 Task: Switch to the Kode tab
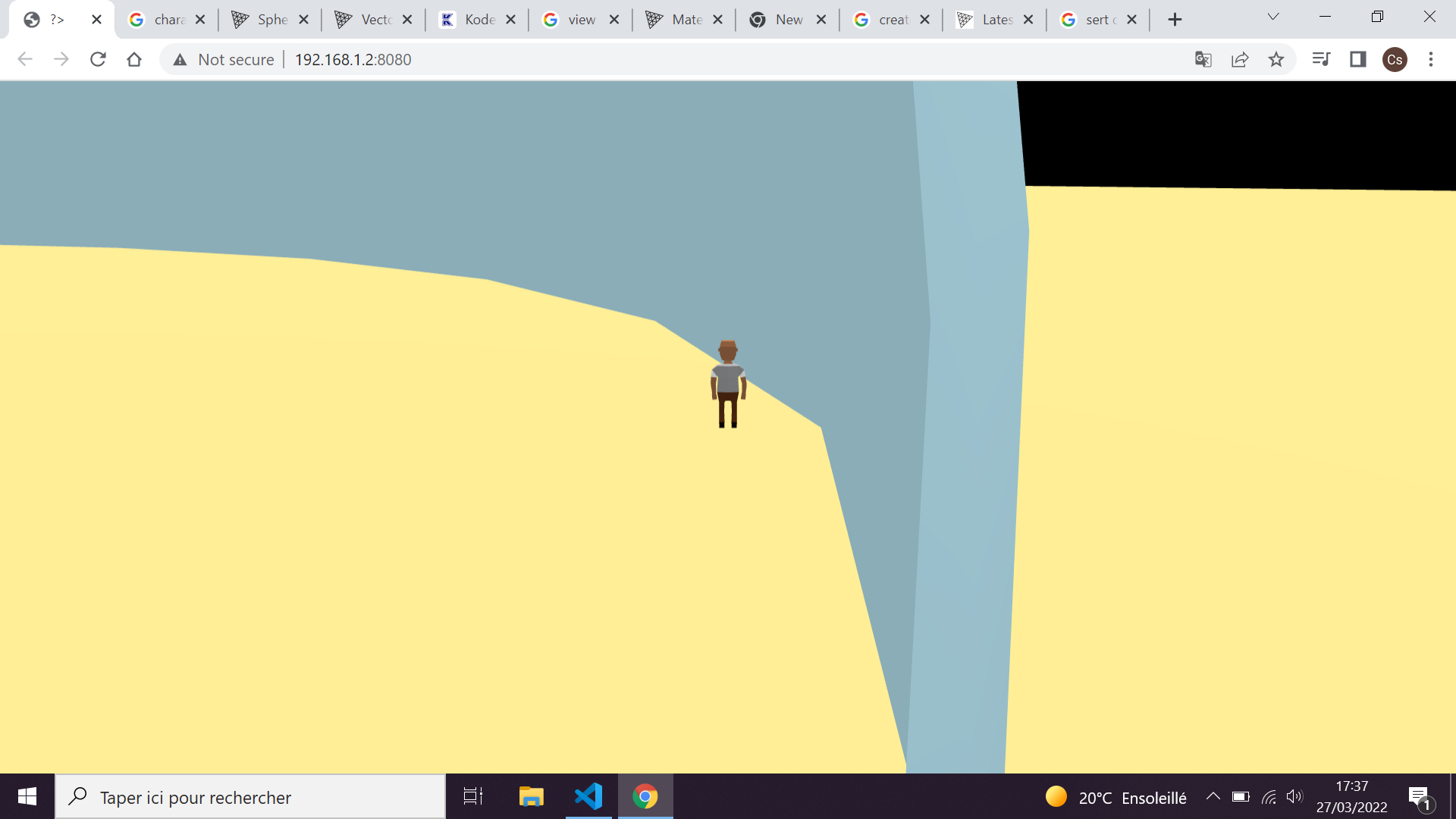[479, 19]
